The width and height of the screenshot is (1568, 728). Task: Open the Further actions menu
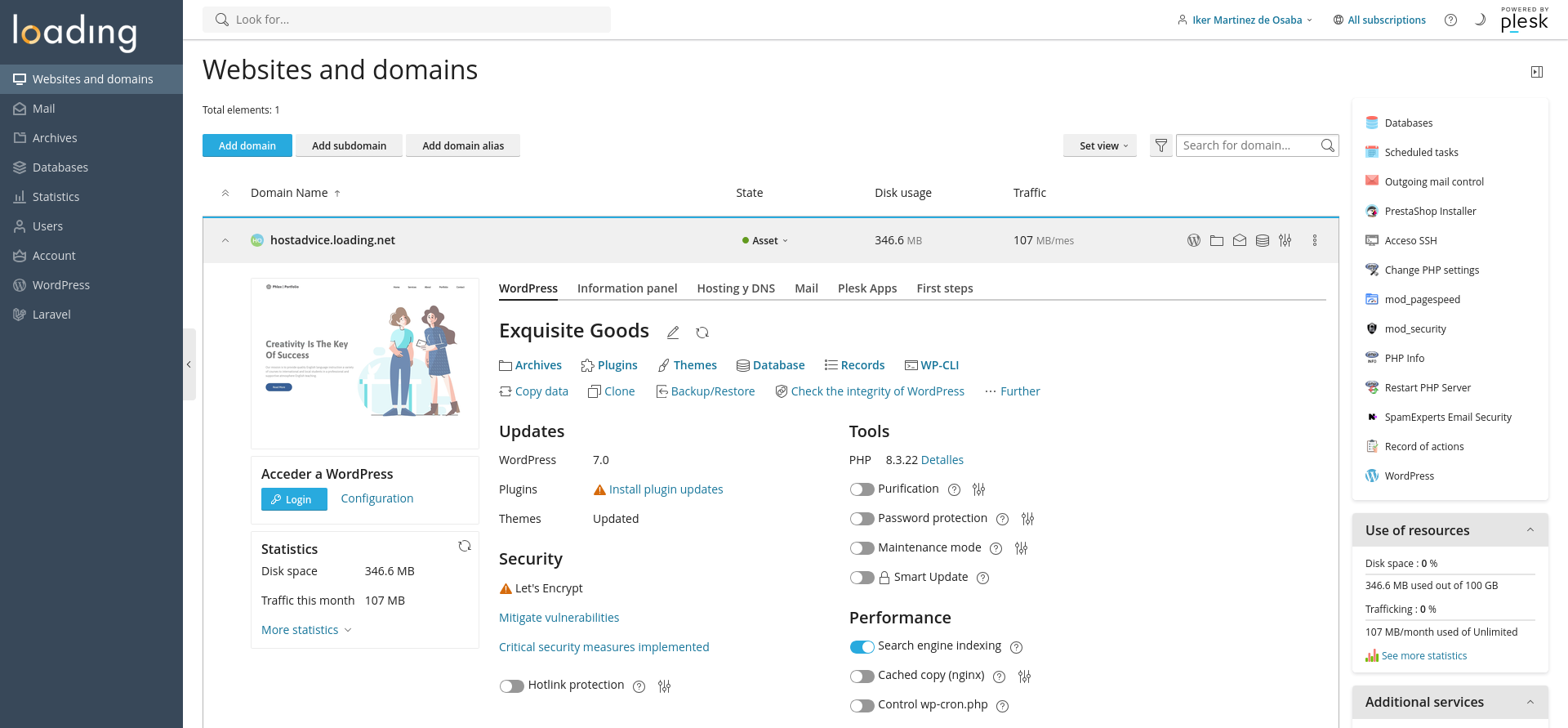1013,391
